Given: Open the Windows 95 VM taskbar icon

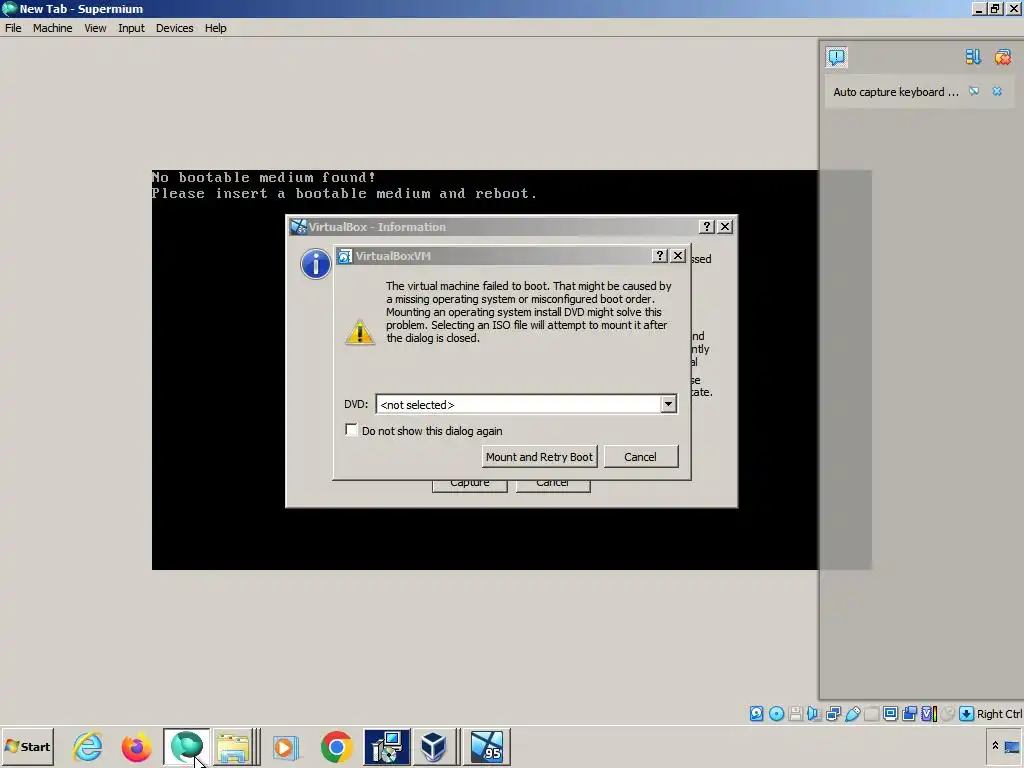Looking at the screenshot, I should click(487, 746).
